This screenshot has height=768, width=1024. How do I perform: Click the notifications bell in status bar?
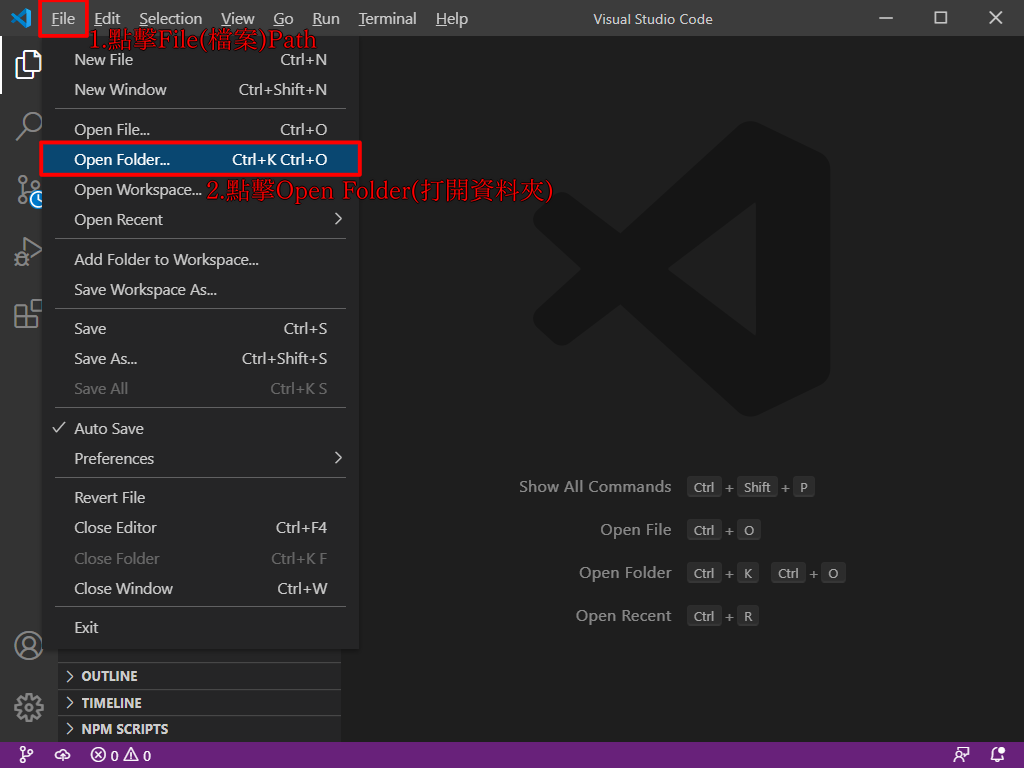998,755
